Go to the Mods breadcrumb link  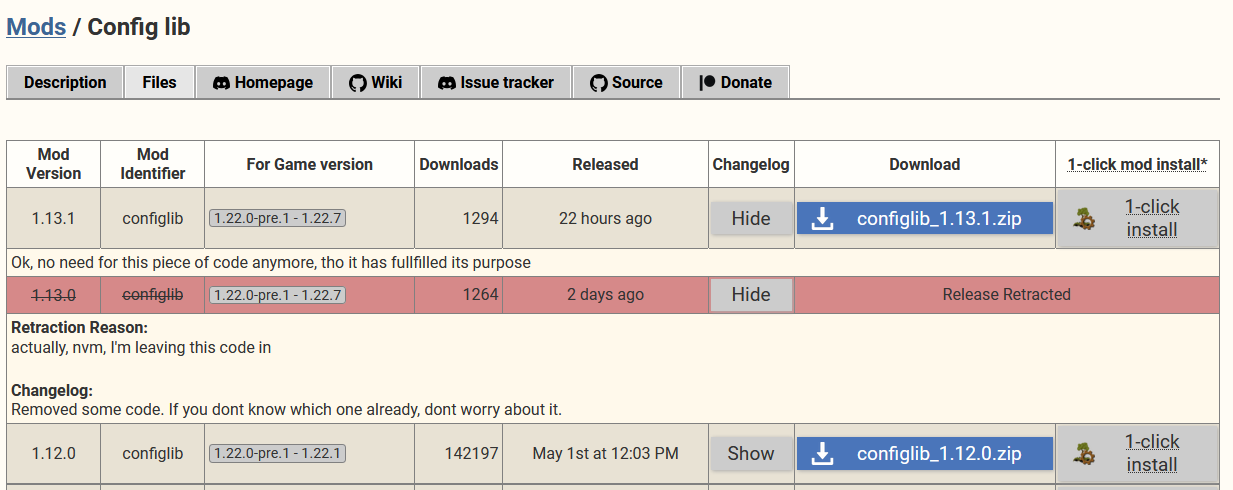point(36,27)
